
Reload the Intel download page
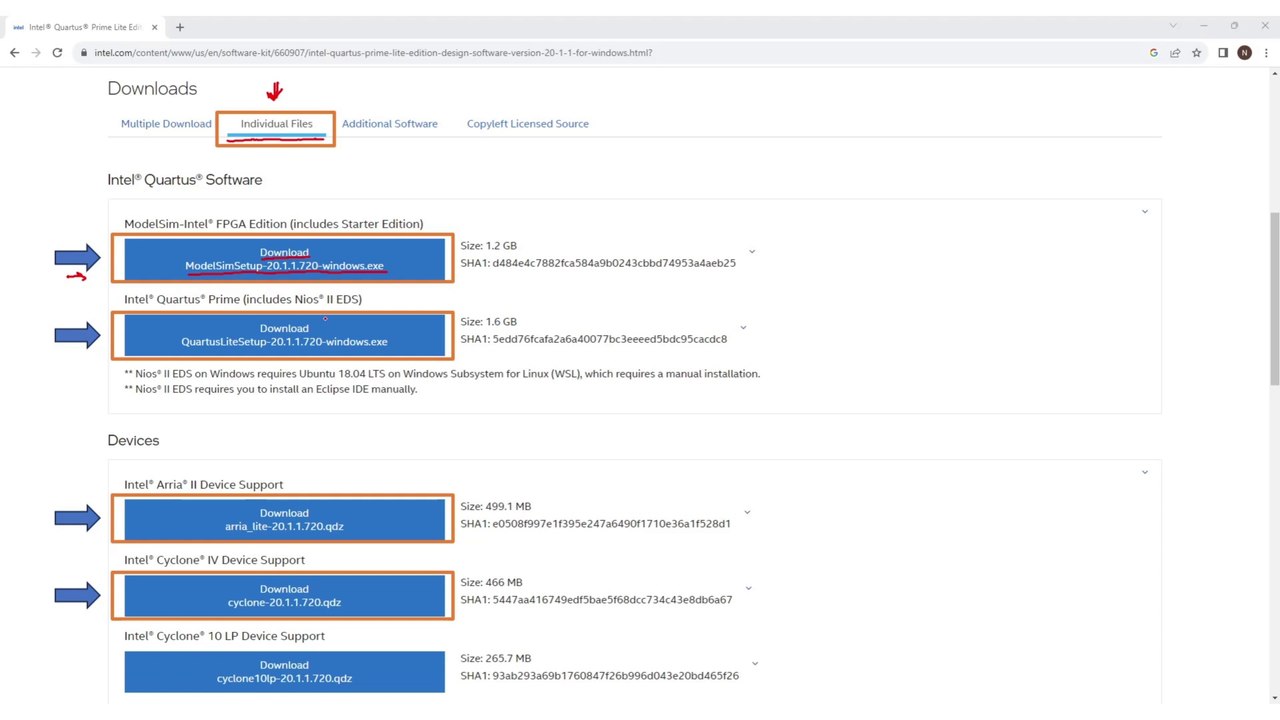click(x=57, y=53)
